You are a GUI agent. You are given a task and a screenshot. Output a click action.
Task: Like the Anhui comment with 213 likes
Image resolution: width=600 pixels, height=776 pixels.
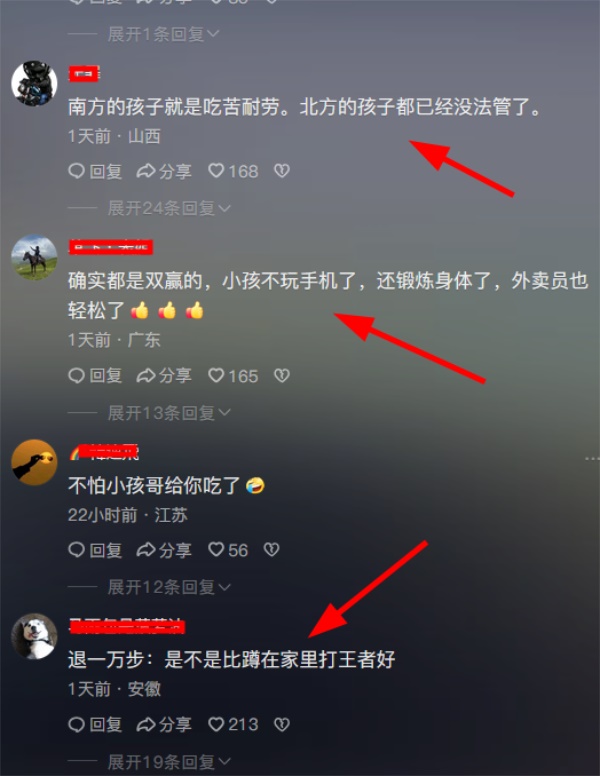pyautogui.click(x=233, y=725)
